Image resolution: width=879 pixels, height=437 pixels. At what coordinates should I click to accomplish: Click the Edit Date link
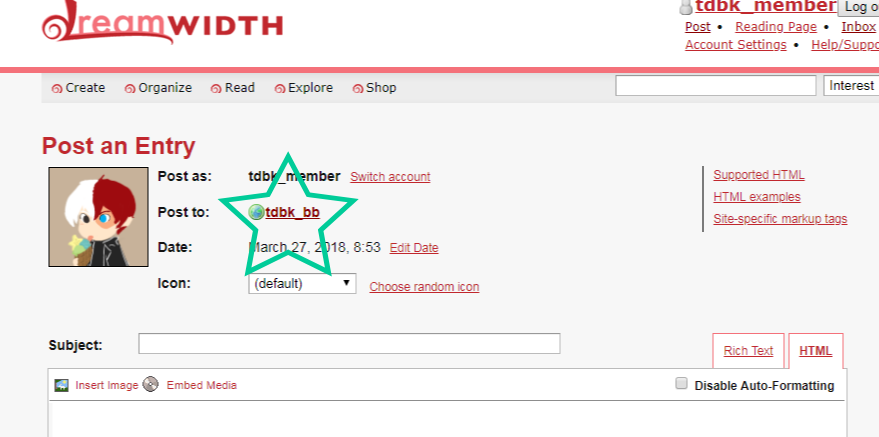[x=414, y=248]
